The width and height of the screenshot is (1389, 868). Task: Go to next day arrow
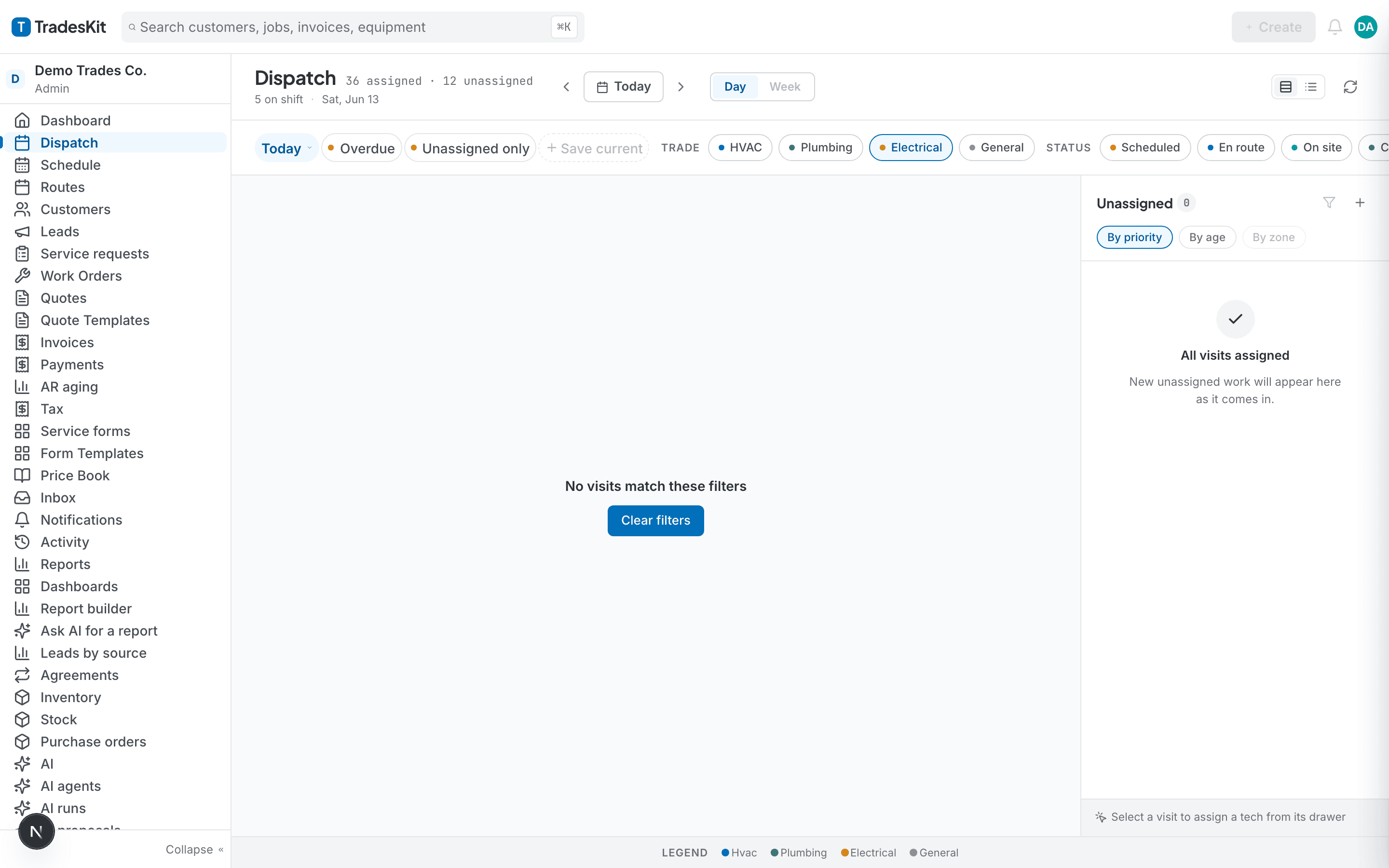(681, 87)
